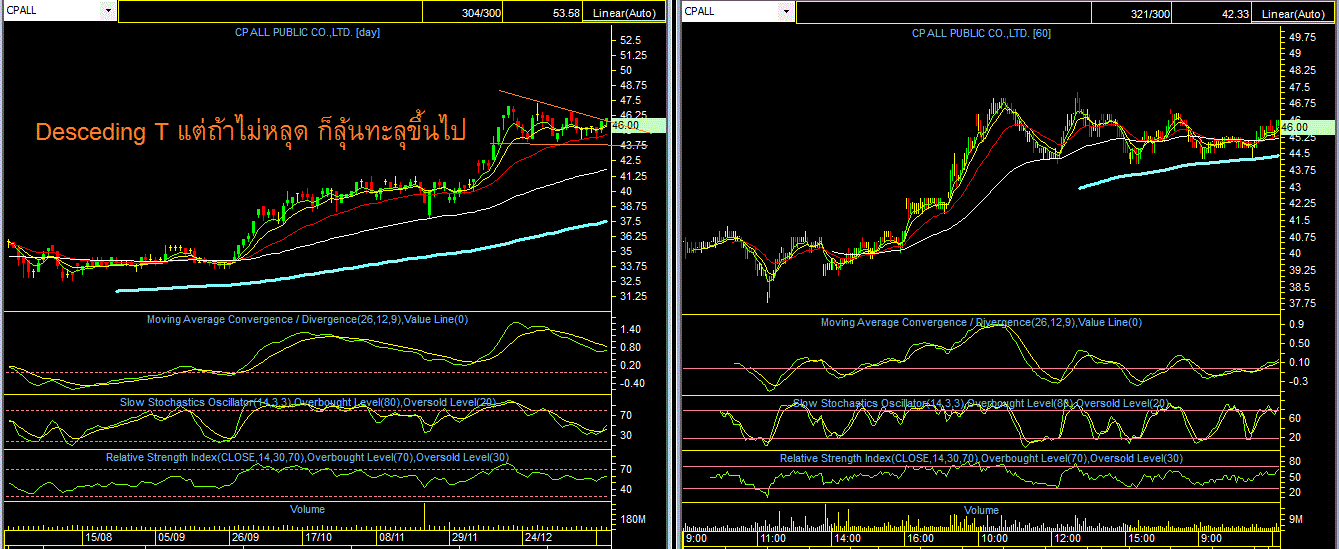Viewport: 1339px width, 549px height.
Task: Click the 31.25 value on the daily price axis
Action: click(x=633, y=297)
